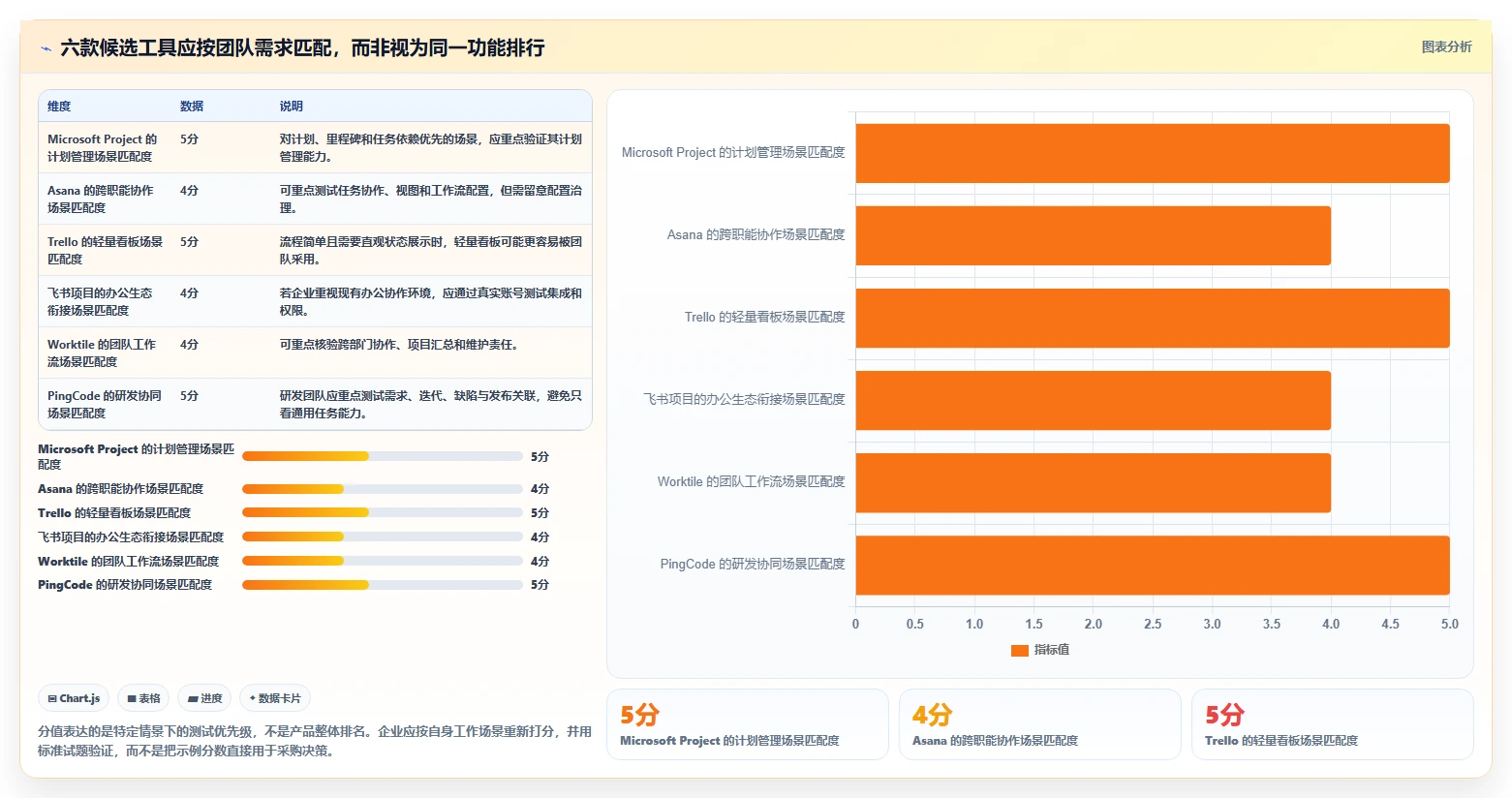Click the Worktile table row name
1512x798 pixels.
click(x=102, y=353)
